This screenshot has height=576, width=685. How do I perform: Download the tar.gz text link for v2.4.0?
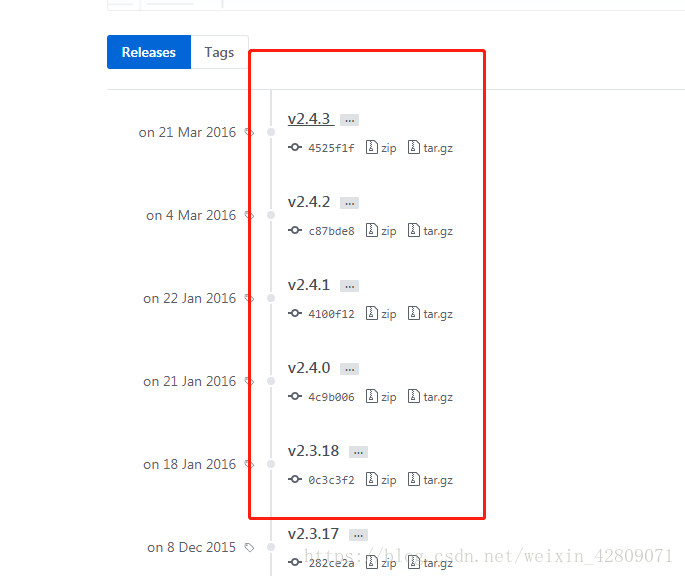(438, 398)
